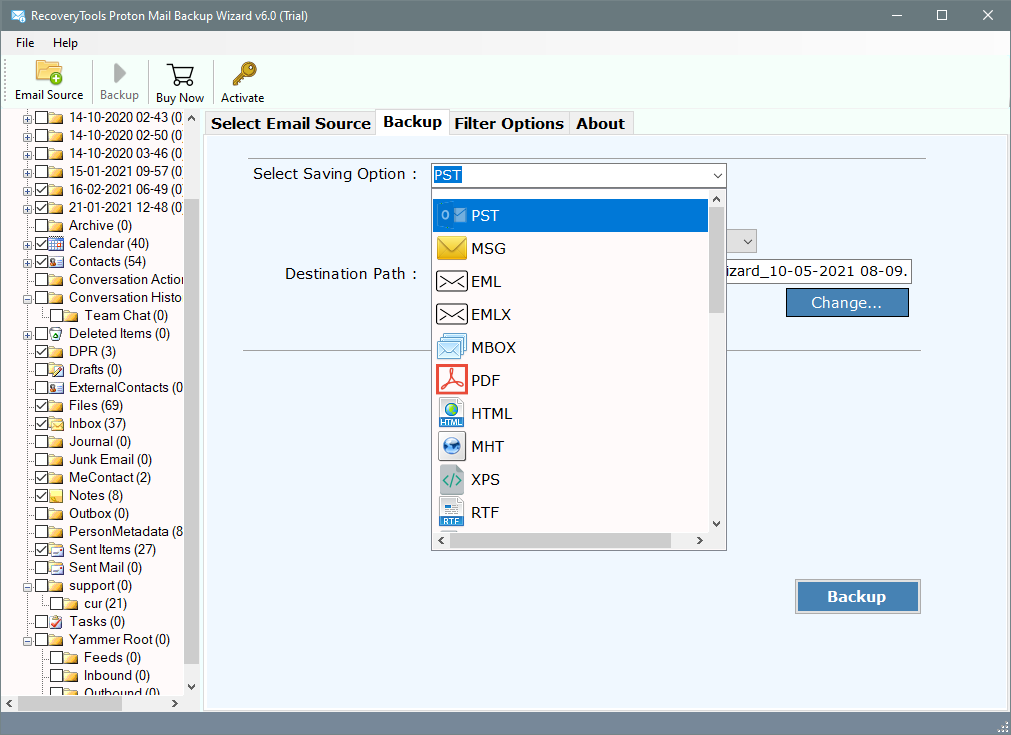Click the Activate key icon
The height and width of the screenshot is (735, 1011).
tap(244, 74)
